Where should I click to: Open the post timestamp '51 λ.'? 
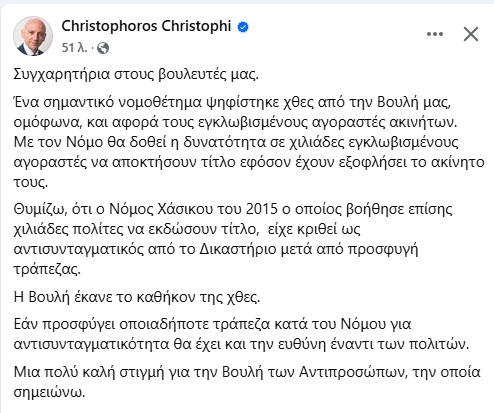coord(74,48)
